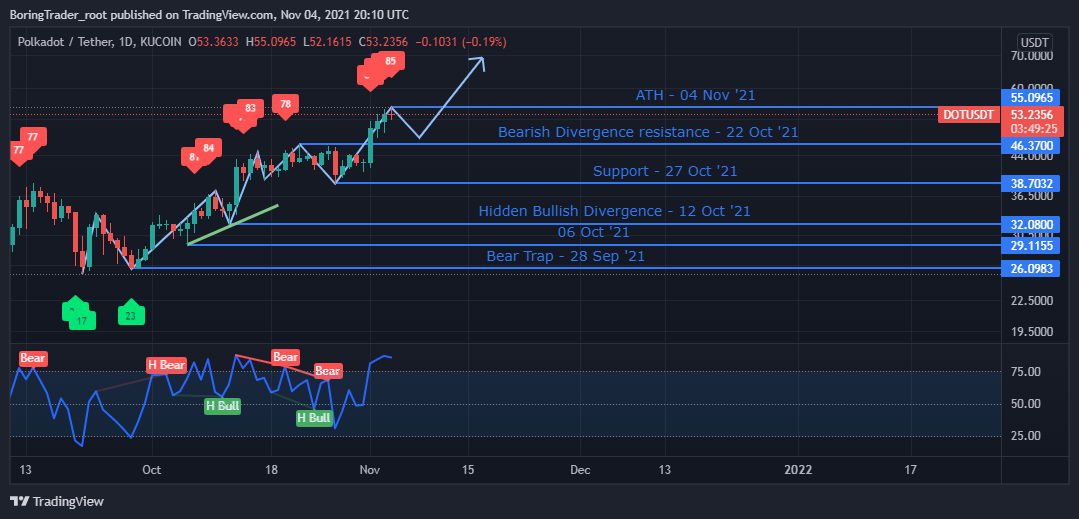
Task: Click the Dec label on the time axis
Action: 580,469
